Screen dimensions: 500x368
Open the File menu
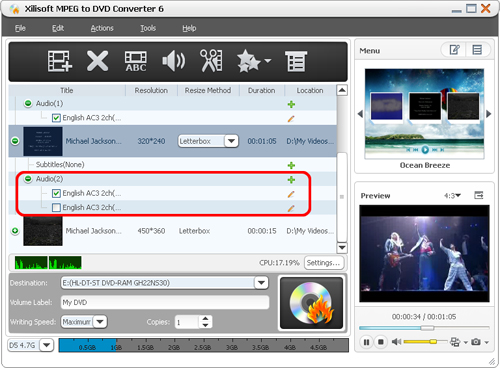(20, 28)
